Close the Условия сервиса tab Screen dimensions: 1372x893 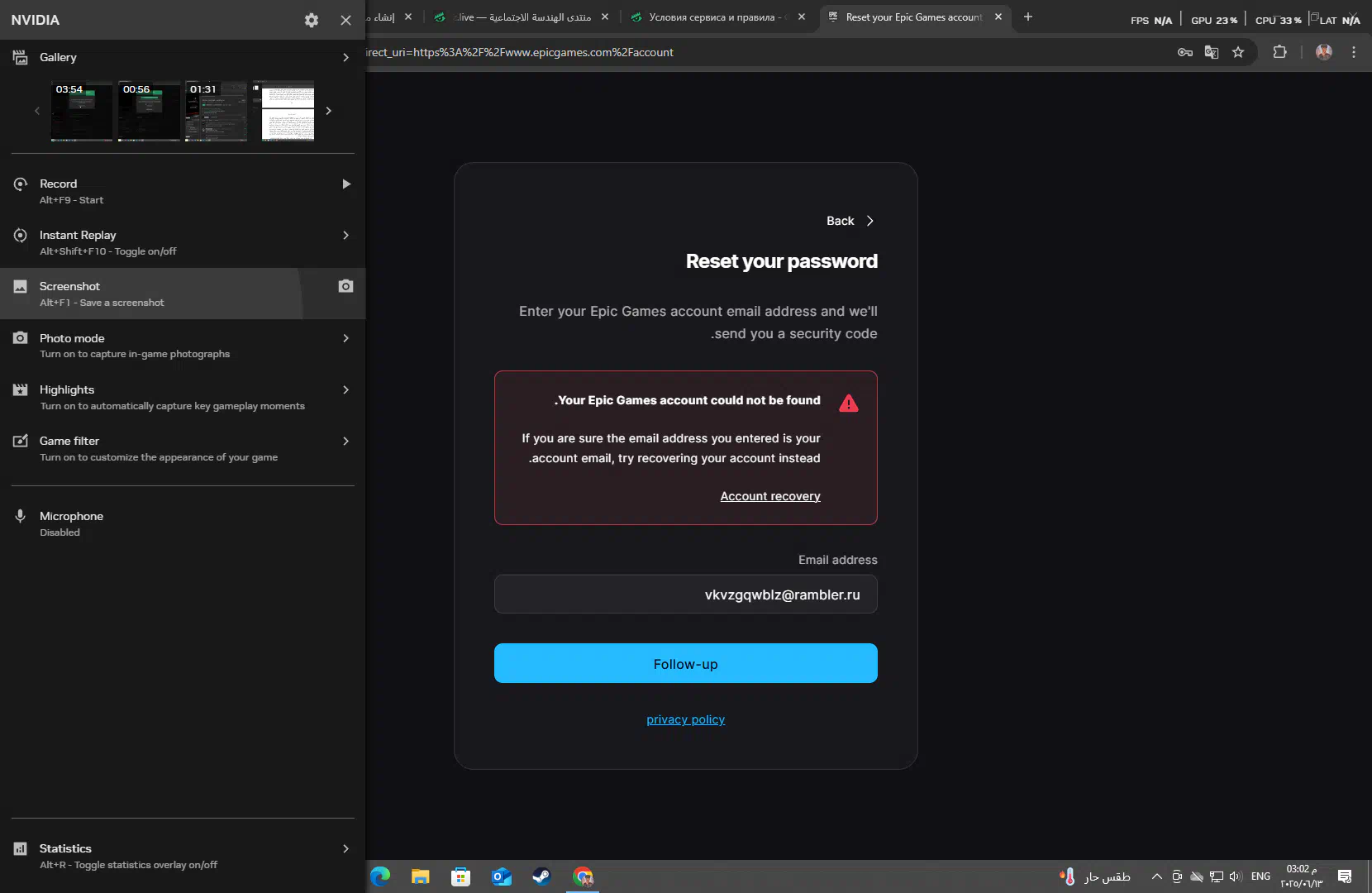tap(802, 17)
